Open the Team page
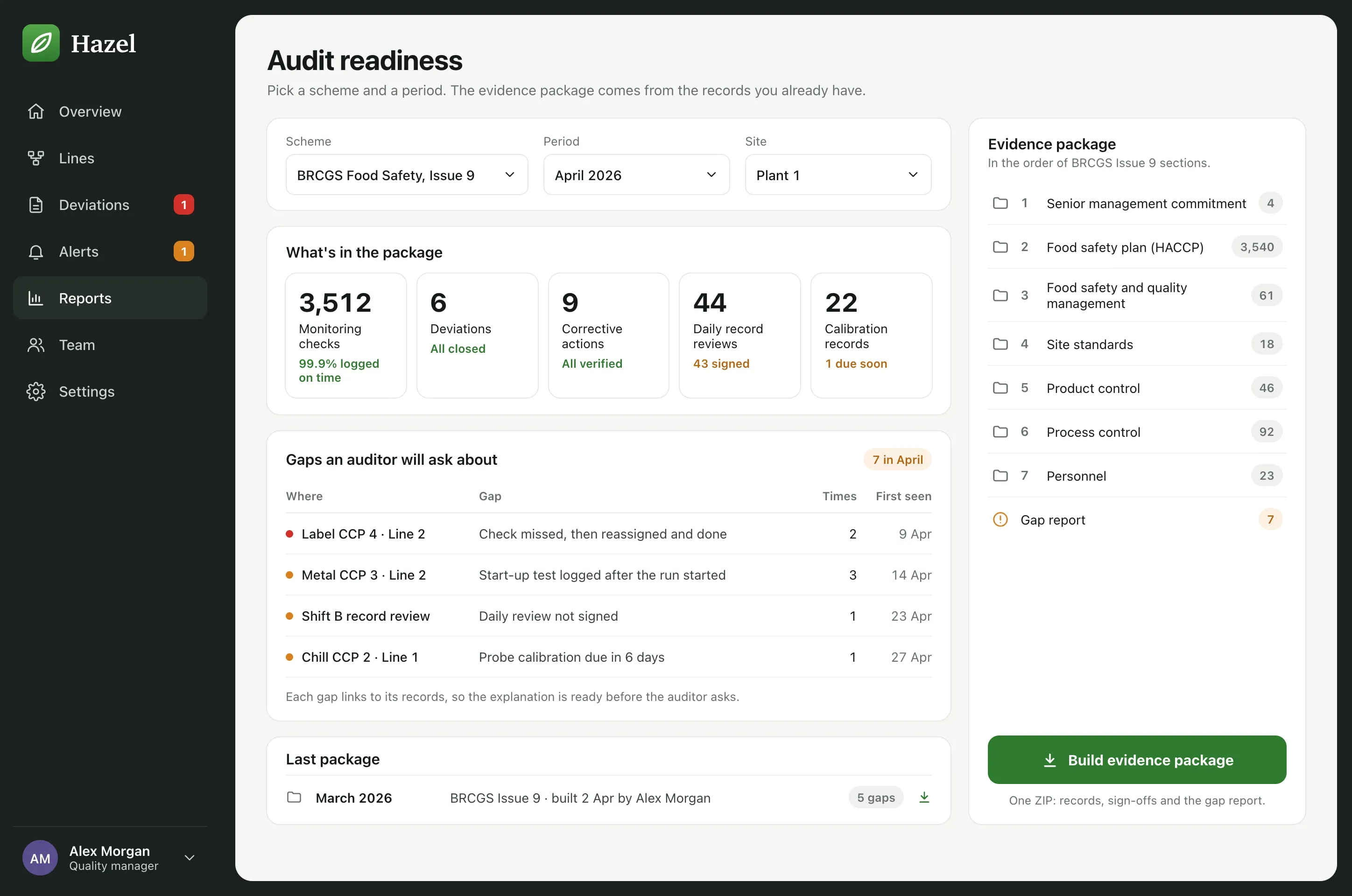 click(x=110, y=345)
